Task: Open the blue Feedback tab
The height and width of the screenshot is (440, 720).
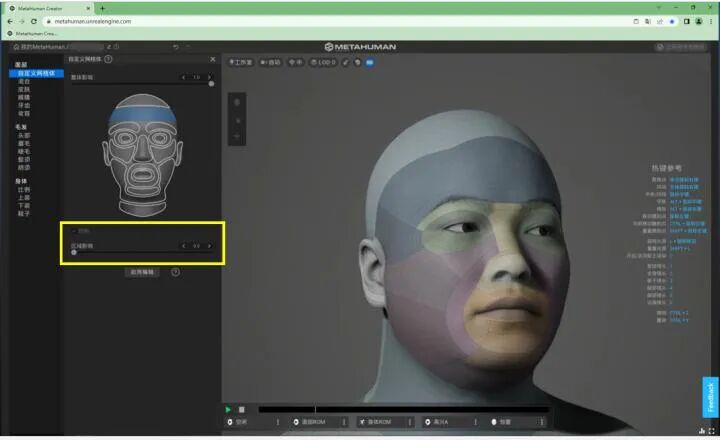Action: 710,397
